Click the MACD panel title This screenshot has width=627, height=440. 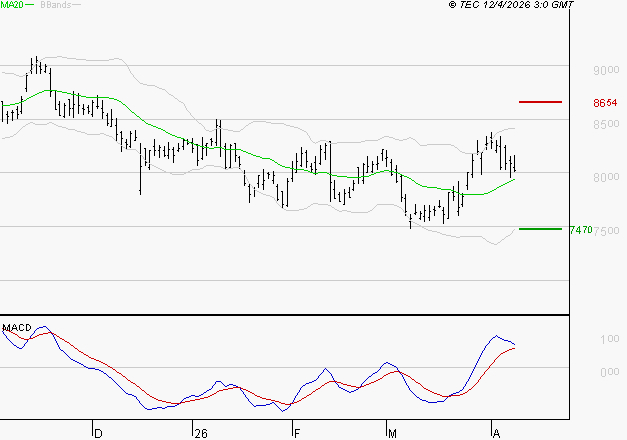tap(17, 328)
